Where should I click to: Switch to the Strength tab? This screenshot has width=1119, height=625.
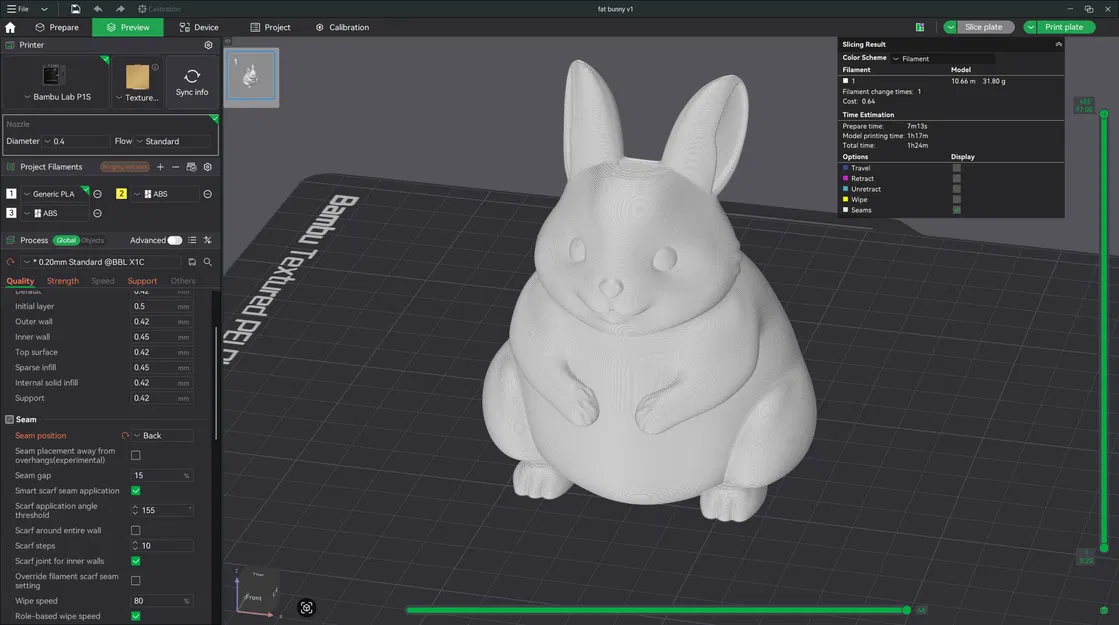point(63,281)
